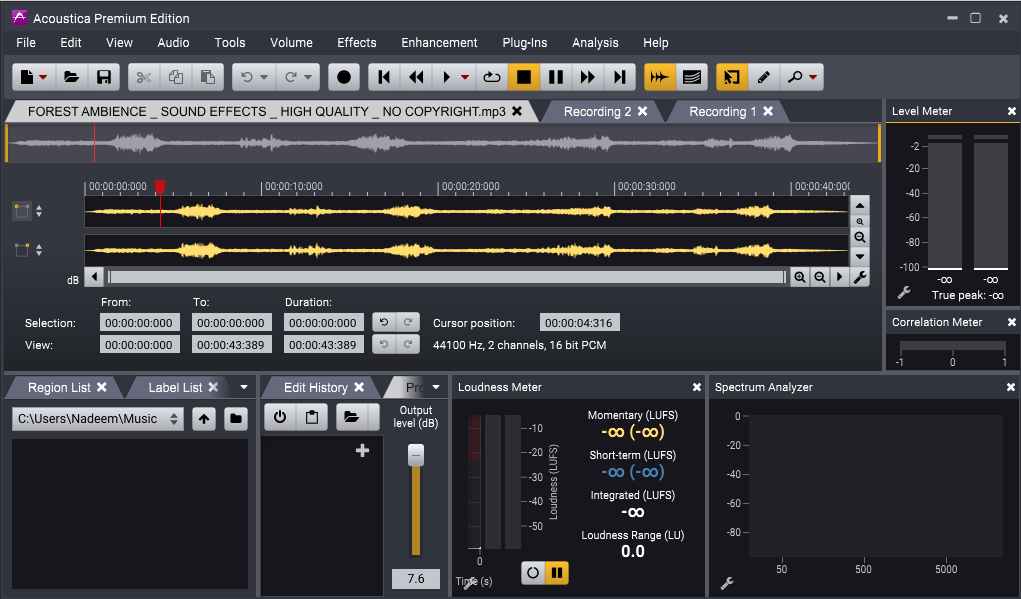Viewport: 1021px width, 599px height.
Task: Close the FOREST AMBIENCE mp3 tab
Action: pos(517,111)
